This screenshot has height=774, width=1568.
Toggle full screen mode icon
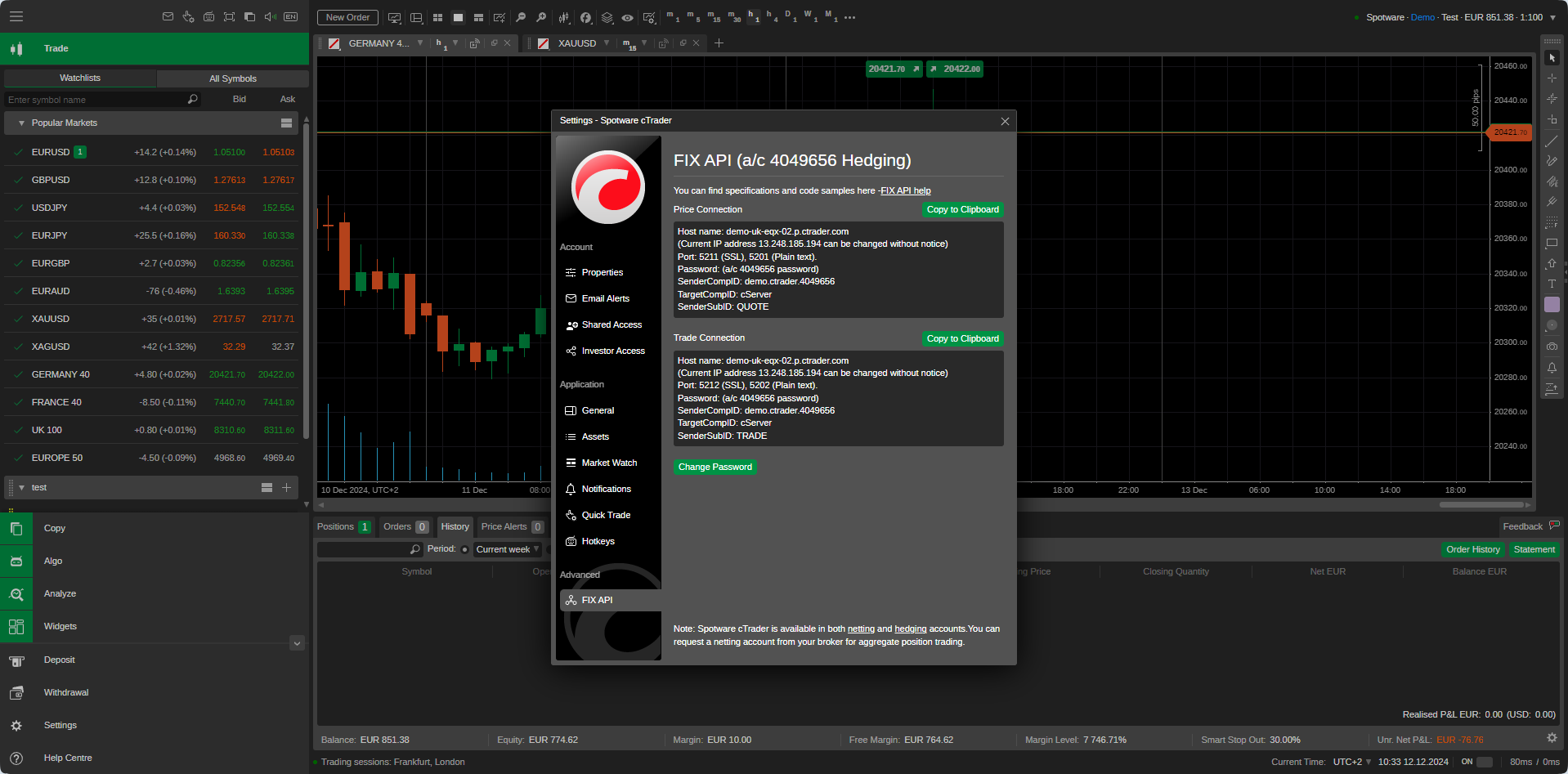pos(229,16)
